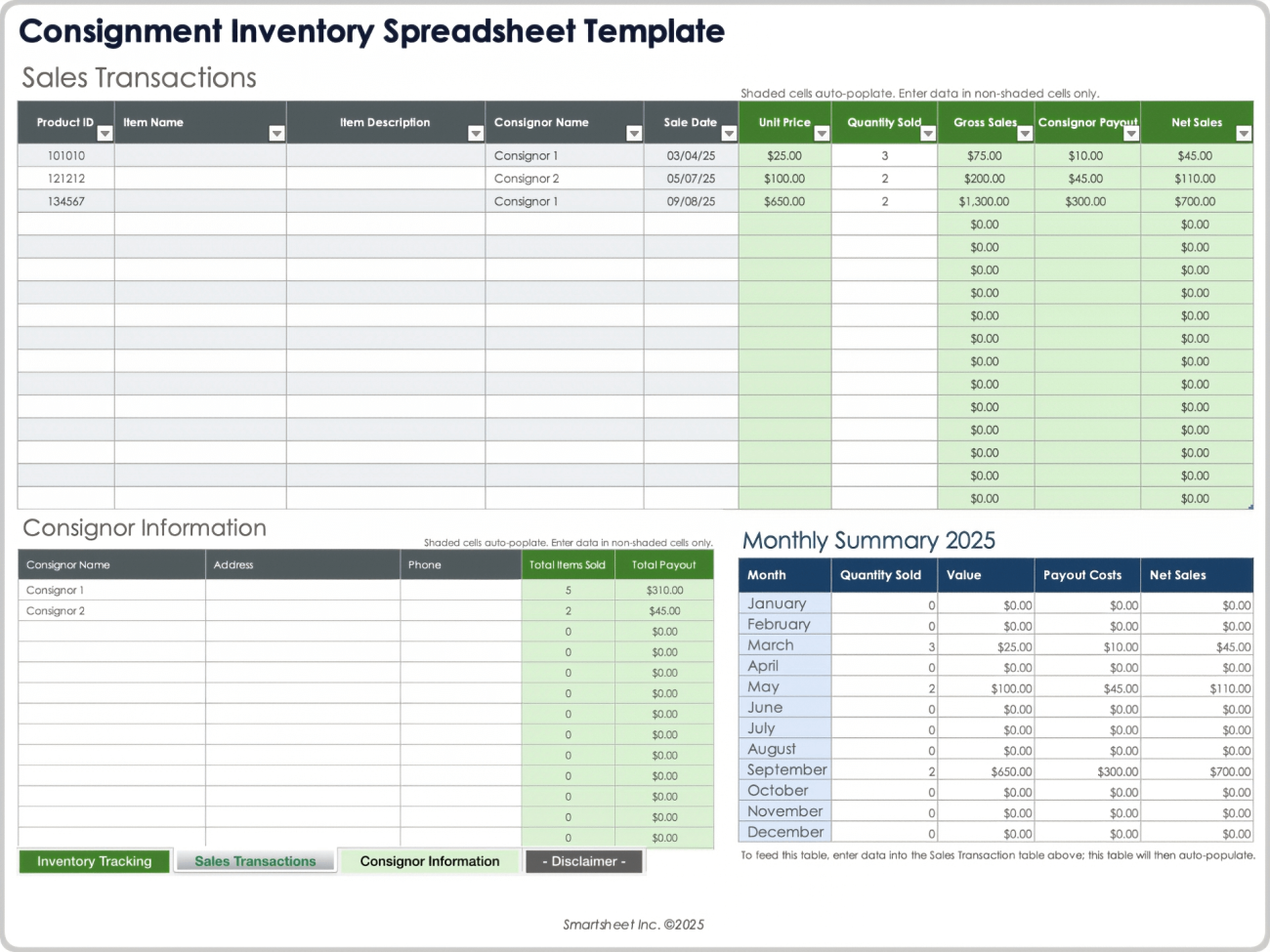Open the Disclaimer sheet tab
The height and width of the screenshot is (952, 1270).
(x=583, y=861)
